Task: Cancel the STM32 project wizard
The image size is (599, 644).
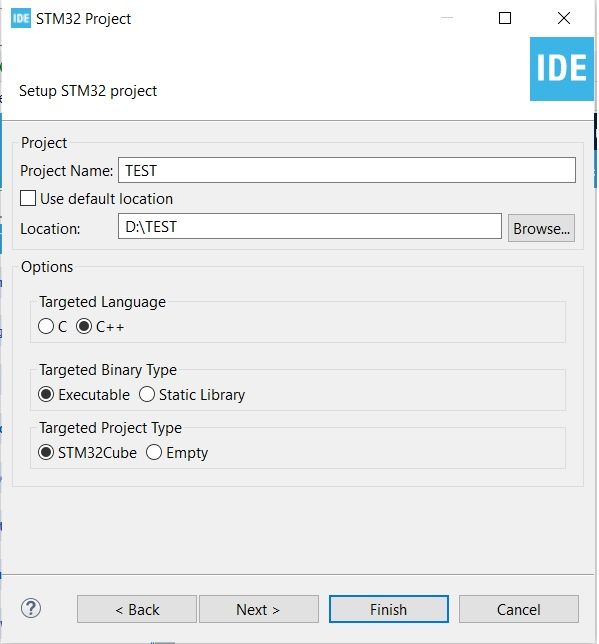Action: click(519, 609)
